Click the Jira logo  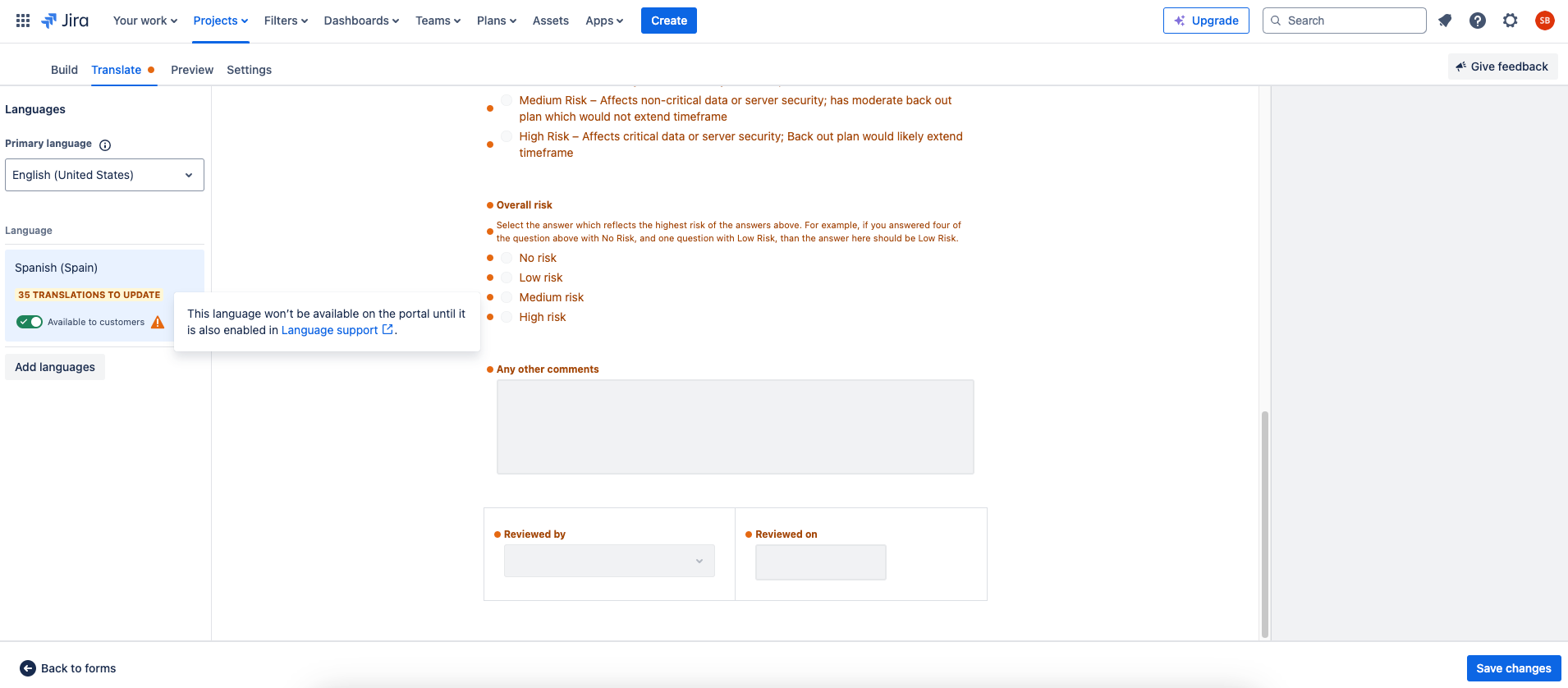coord(66,21)
